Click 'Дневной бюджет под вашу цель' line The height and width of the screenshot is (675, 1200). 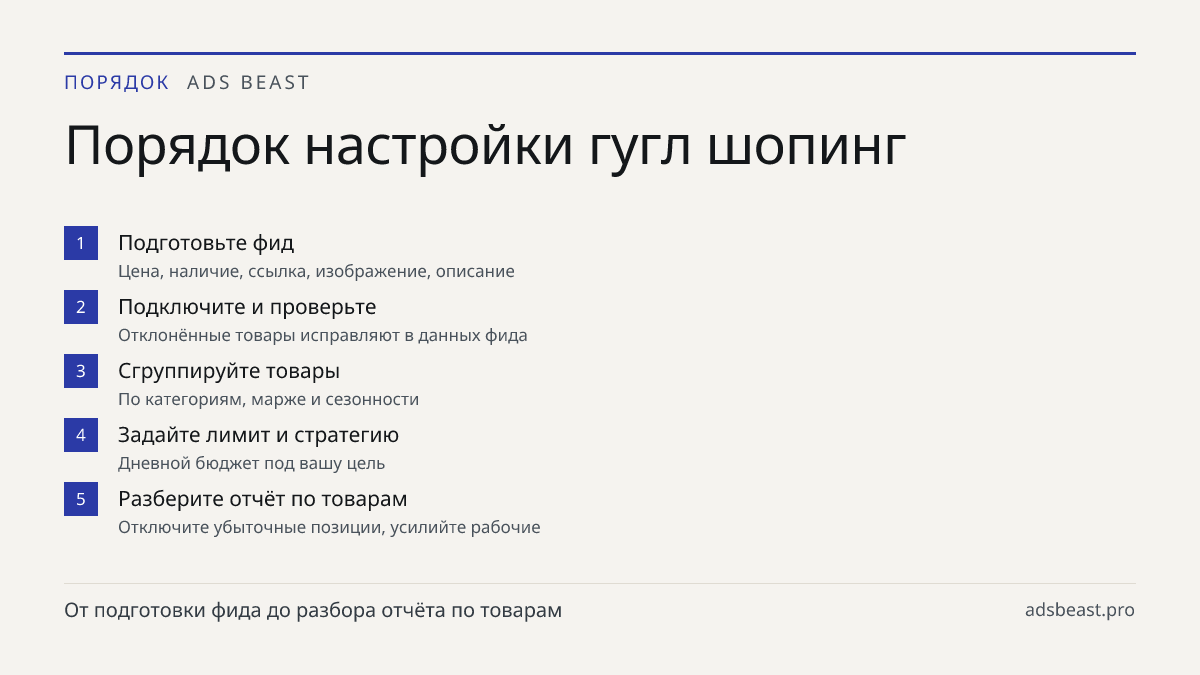(x=251, y=463)
